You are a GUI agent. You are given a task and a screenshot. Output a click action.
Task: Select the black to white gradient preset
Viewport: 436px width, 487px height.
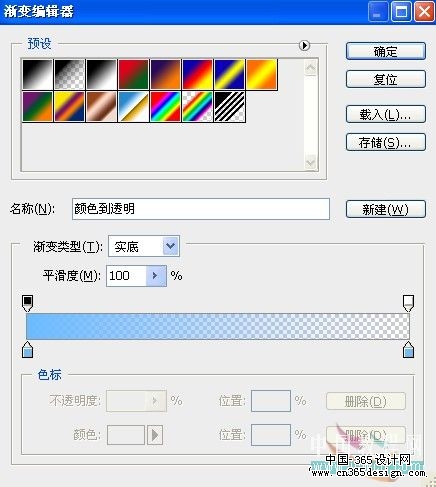[102, 74]
